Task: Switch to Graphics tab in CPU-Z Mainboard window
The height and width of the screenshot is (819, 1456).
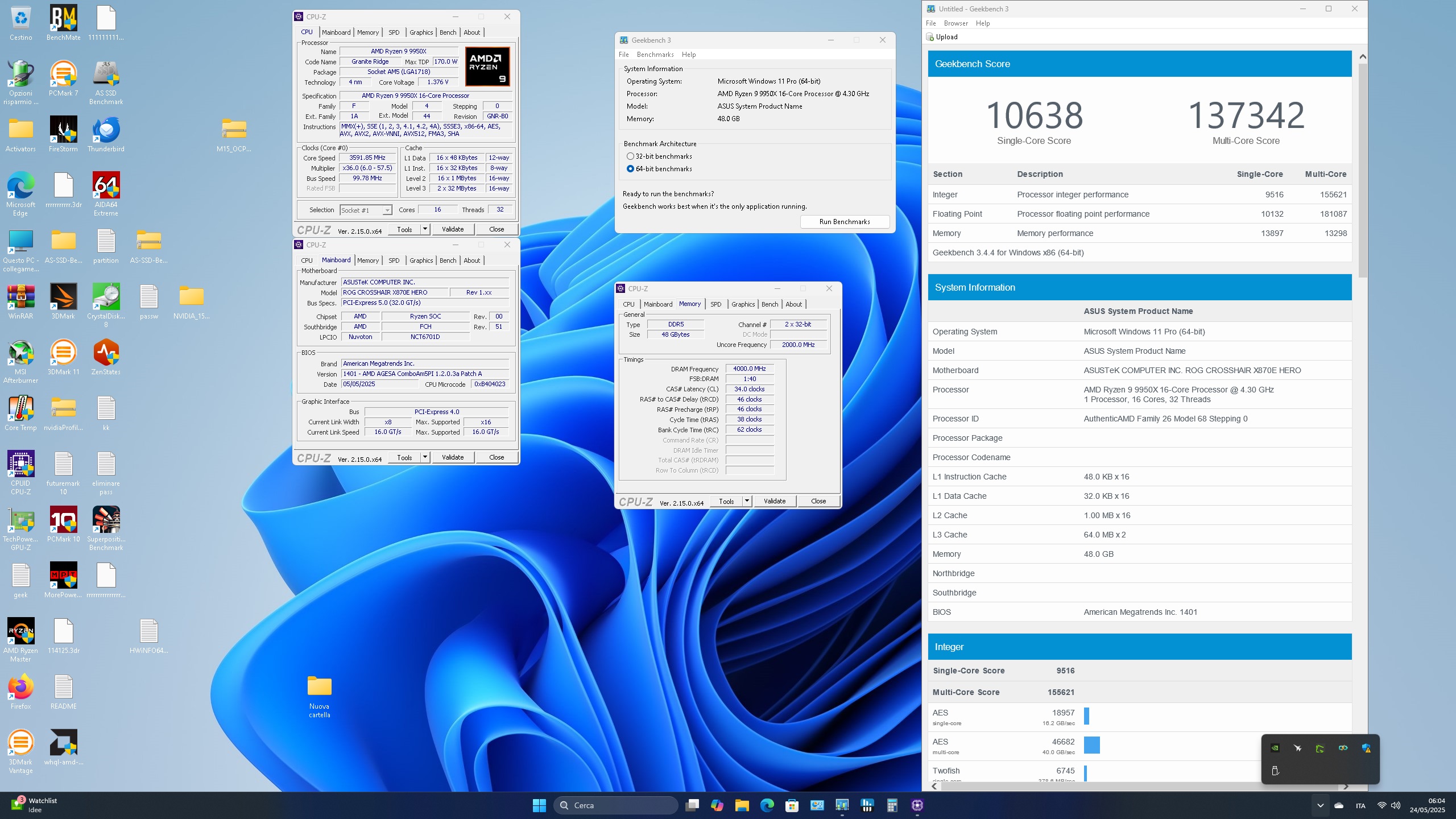Action: (421, 260)
